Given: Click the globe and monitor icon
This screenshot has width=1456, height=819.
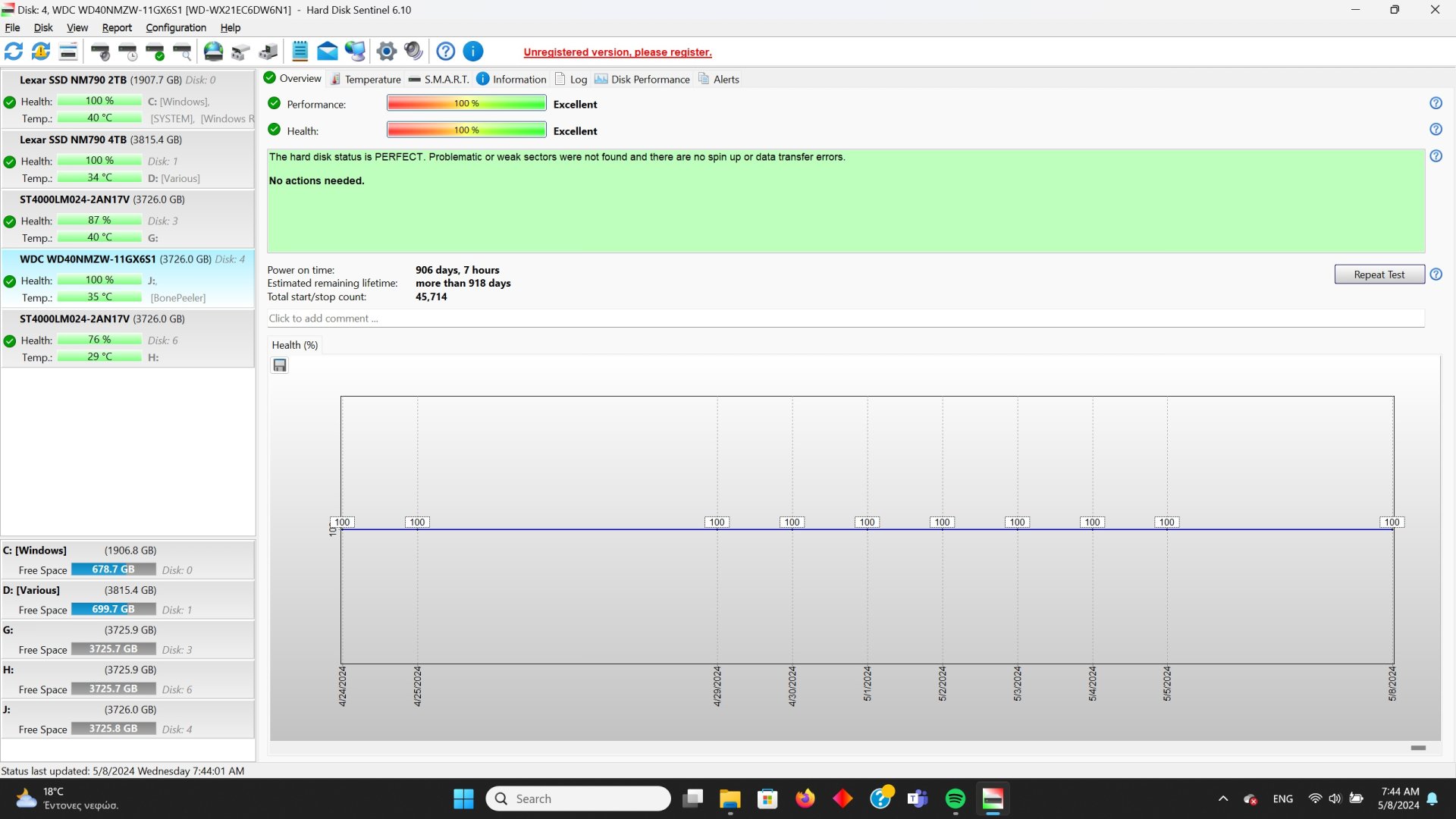Looking at the screenshot, I should pyautogui.click(x=355, y=52).
